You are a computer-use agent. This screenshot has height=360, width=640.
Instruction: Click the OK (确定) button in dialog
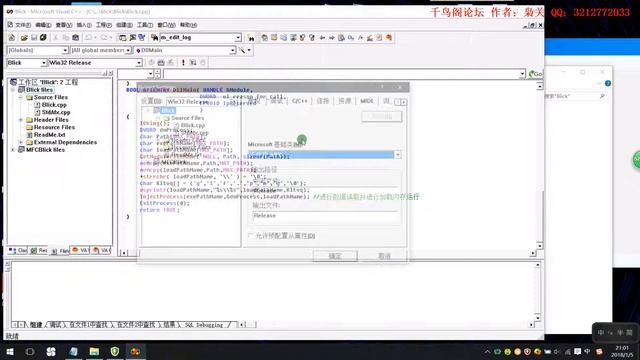point(335,256)
